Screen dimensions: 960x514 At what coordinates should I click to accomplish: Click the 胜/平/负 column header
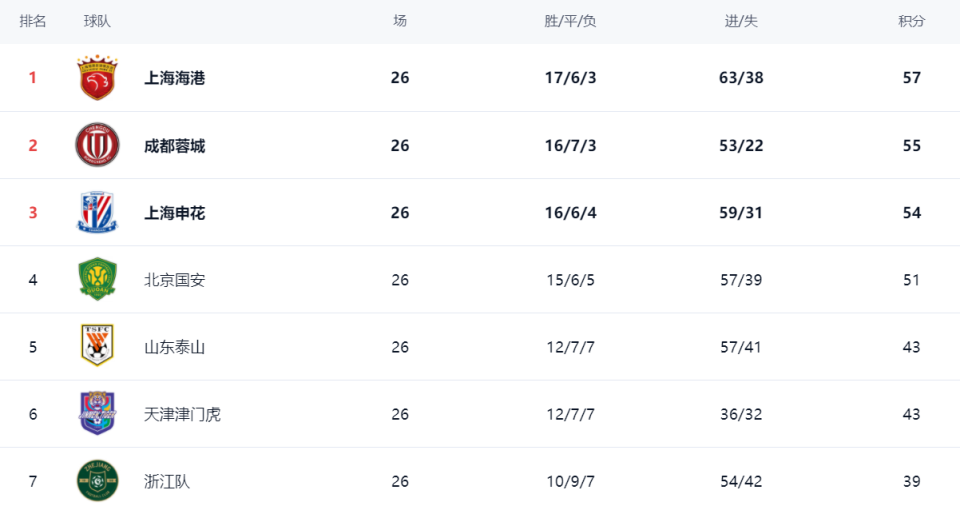coord(570,21)
